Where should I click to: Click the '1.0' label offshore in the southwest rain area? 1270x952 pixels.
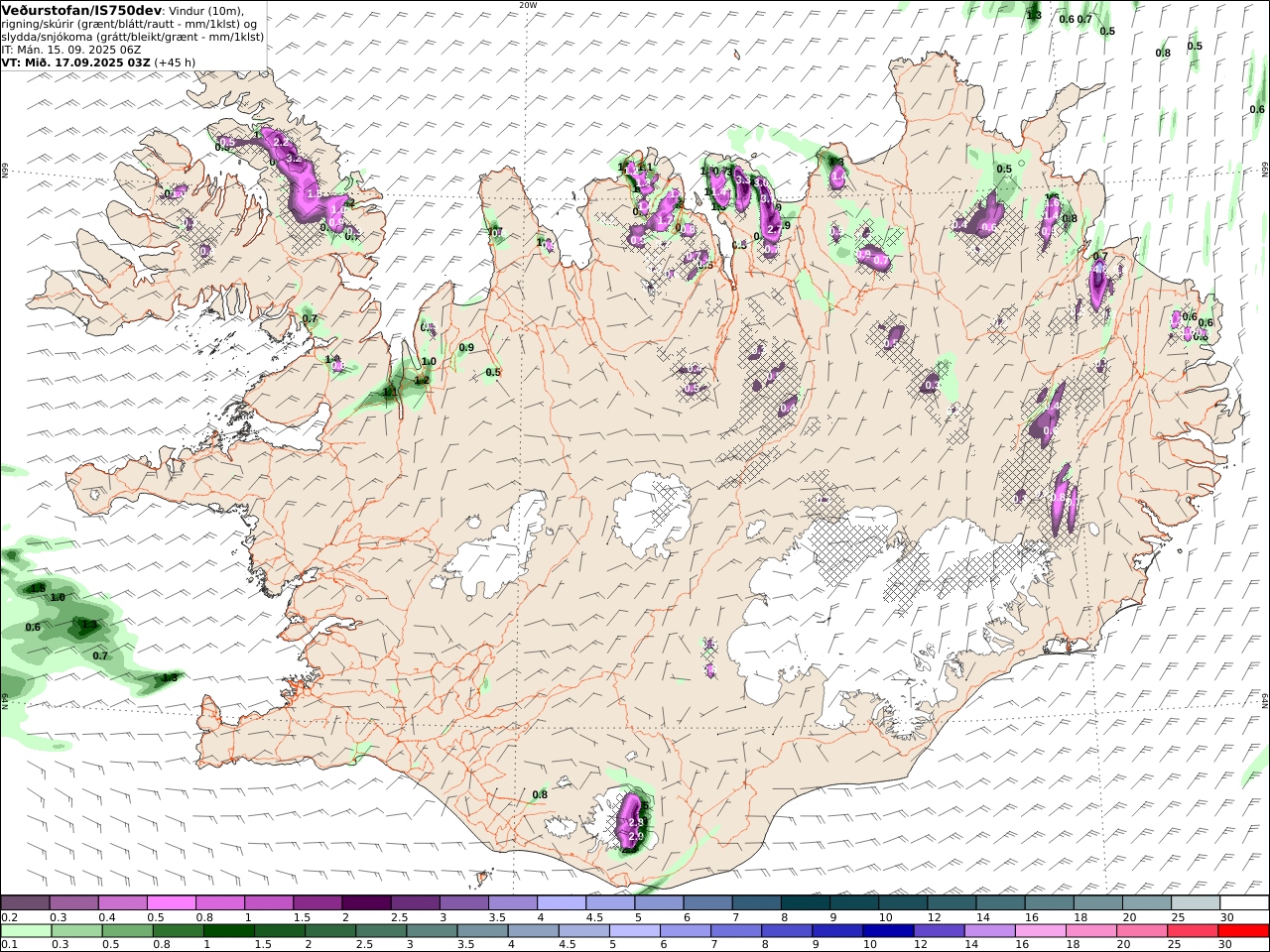coord(58,597)
